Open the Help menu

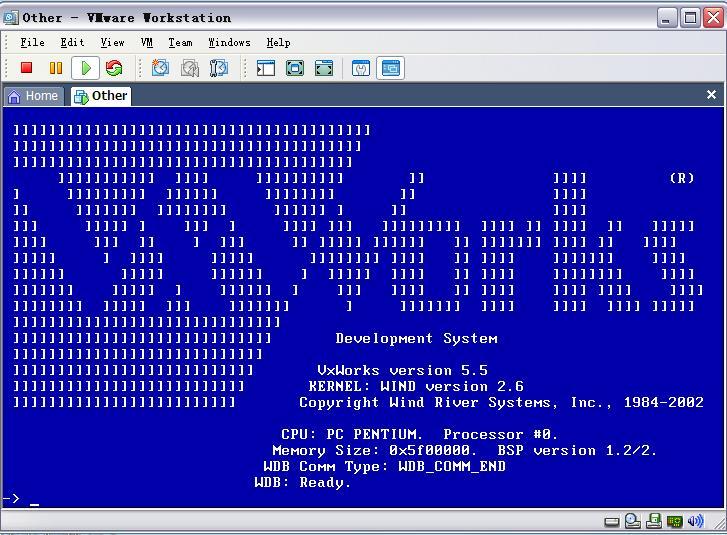tap(278, 43)
